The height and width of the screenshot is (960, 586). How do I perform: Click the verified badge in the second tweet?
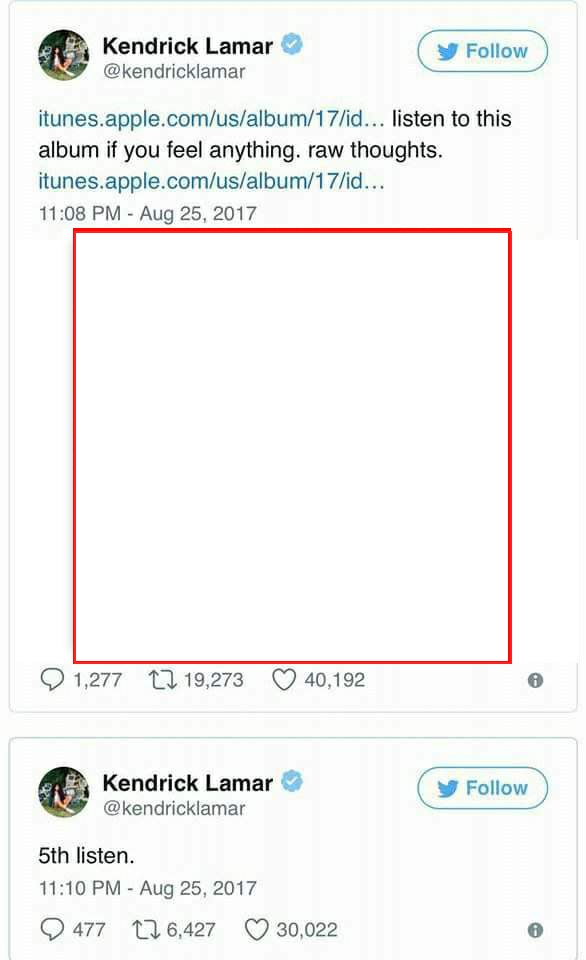pos(292,781)
